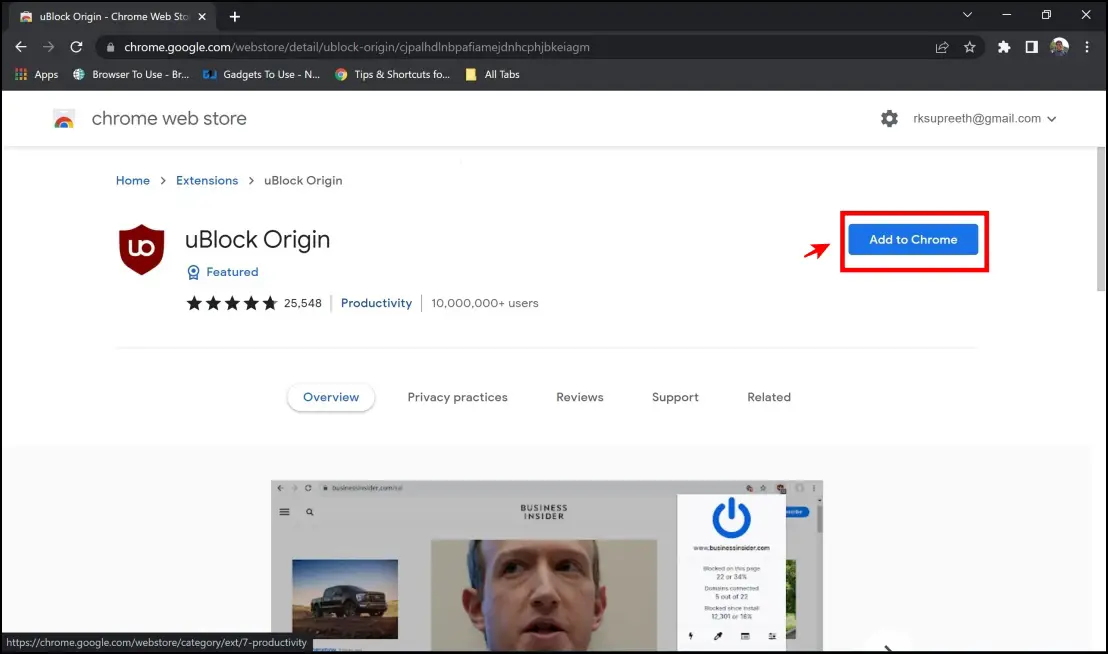Open the Productivity category link
Viewport: 1108px width, 654px height.
(x=376, y=303)
